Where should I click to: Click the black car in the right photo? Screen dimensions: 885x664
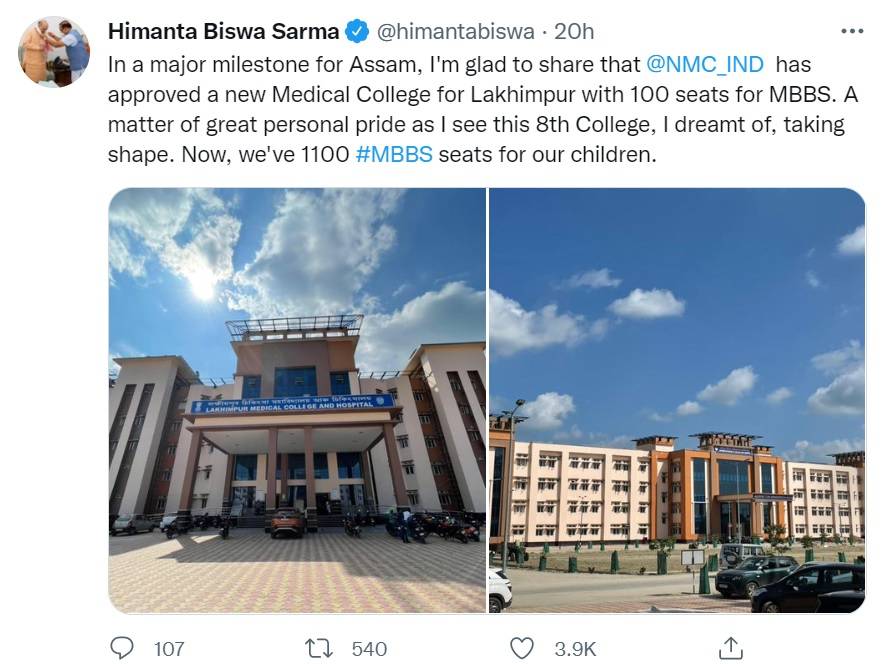point(808,588)
